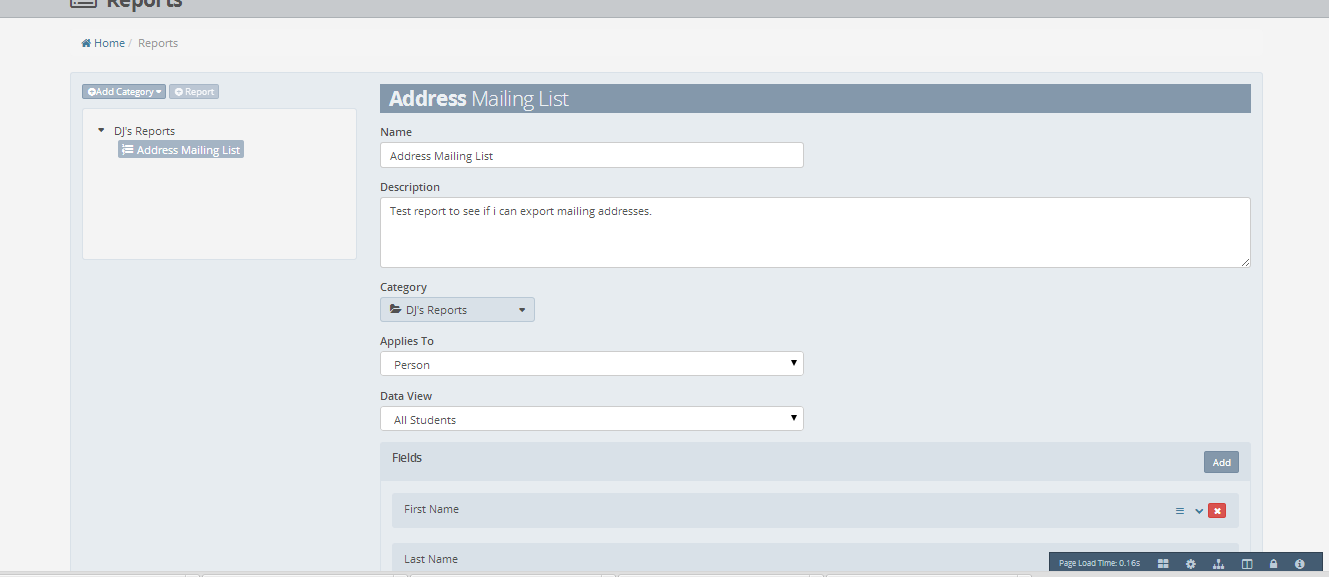
Task: Click the child pages hierarchy icon
Action: point(1218,564)
